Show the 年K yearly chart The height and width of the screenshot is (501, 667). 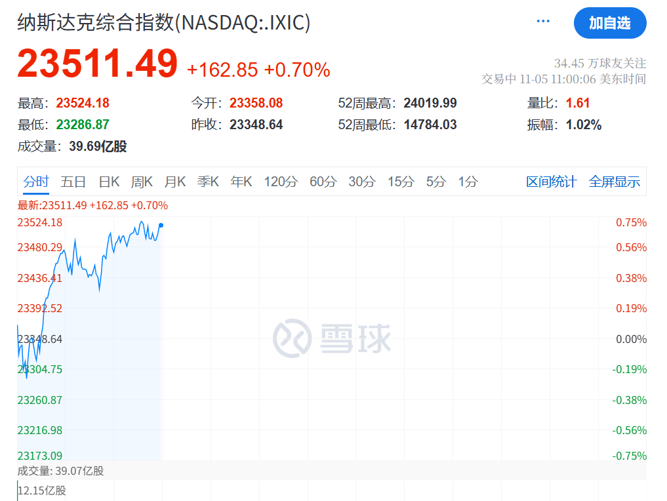[x=241, y=181]
